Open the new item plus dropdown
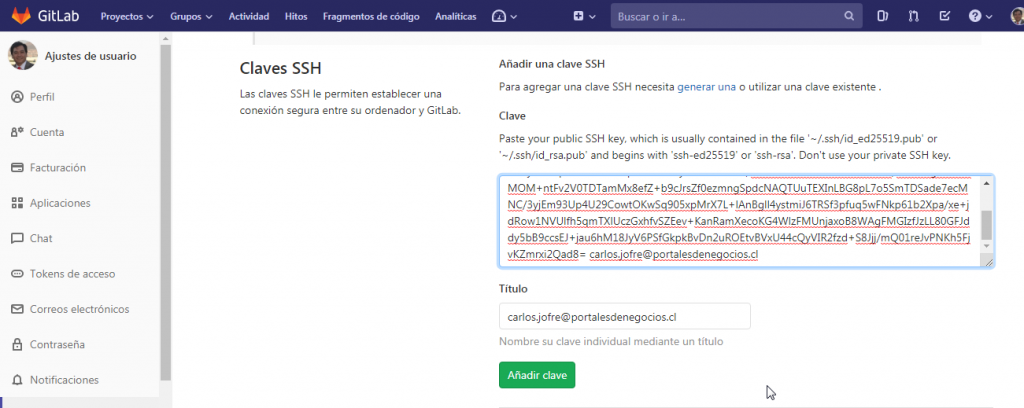1024x408 pixels. pos(583,17)
